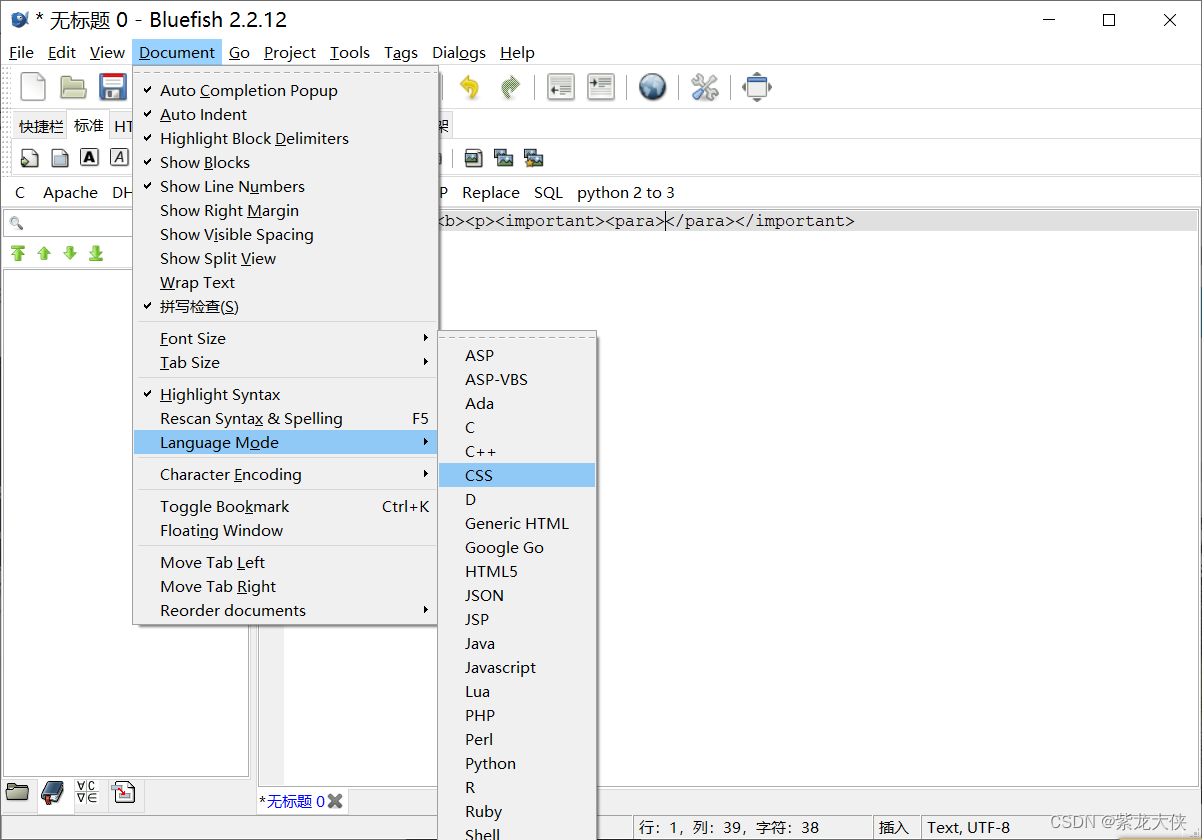The width and height of the screenshot is (1202, 840).
Task: Click the Multi-thumbnail icon with star
Action: (533, 158)
